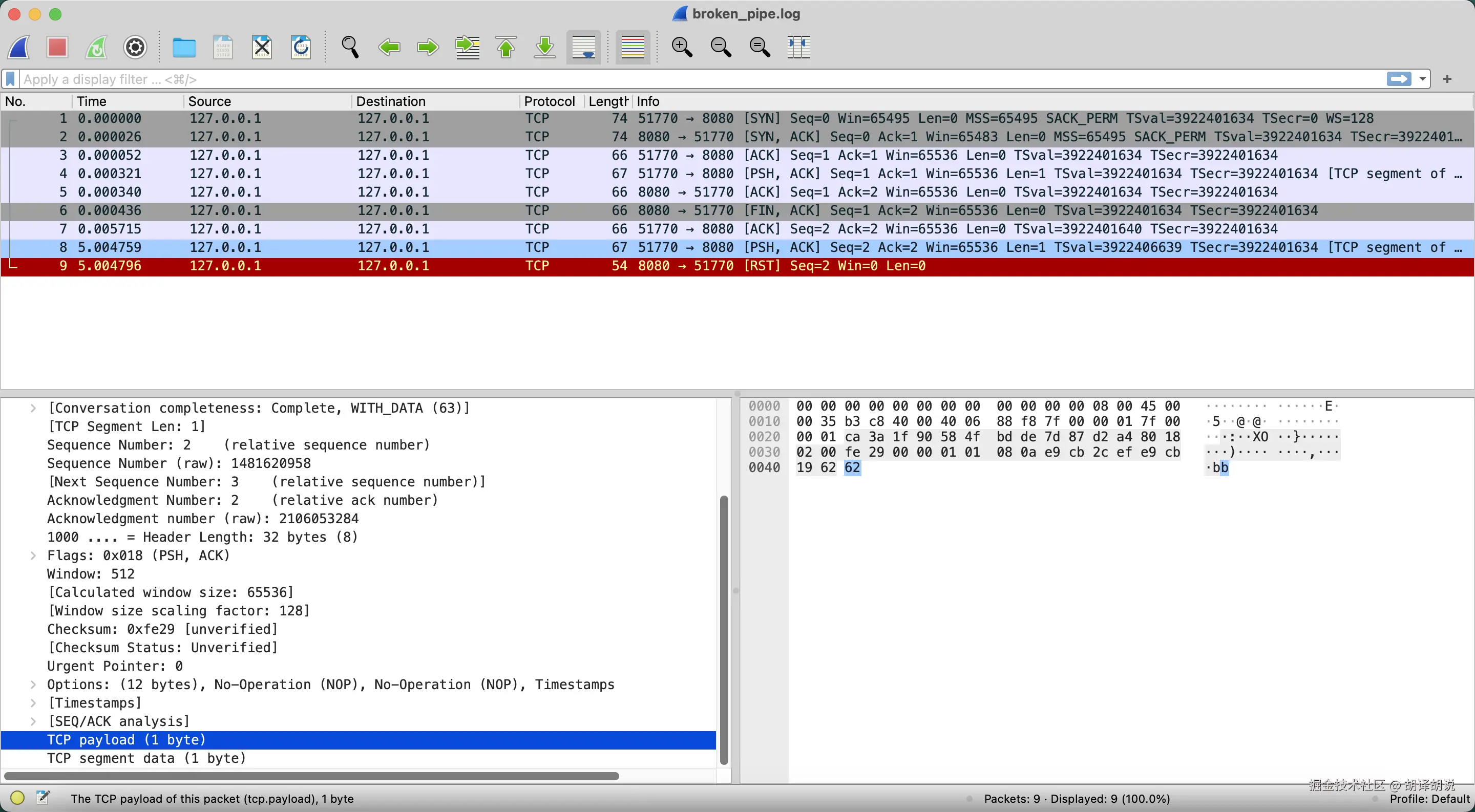Reload the broken_pipe.log capture file
Viewport: 1475px width, 812px height.
(300, 47)
